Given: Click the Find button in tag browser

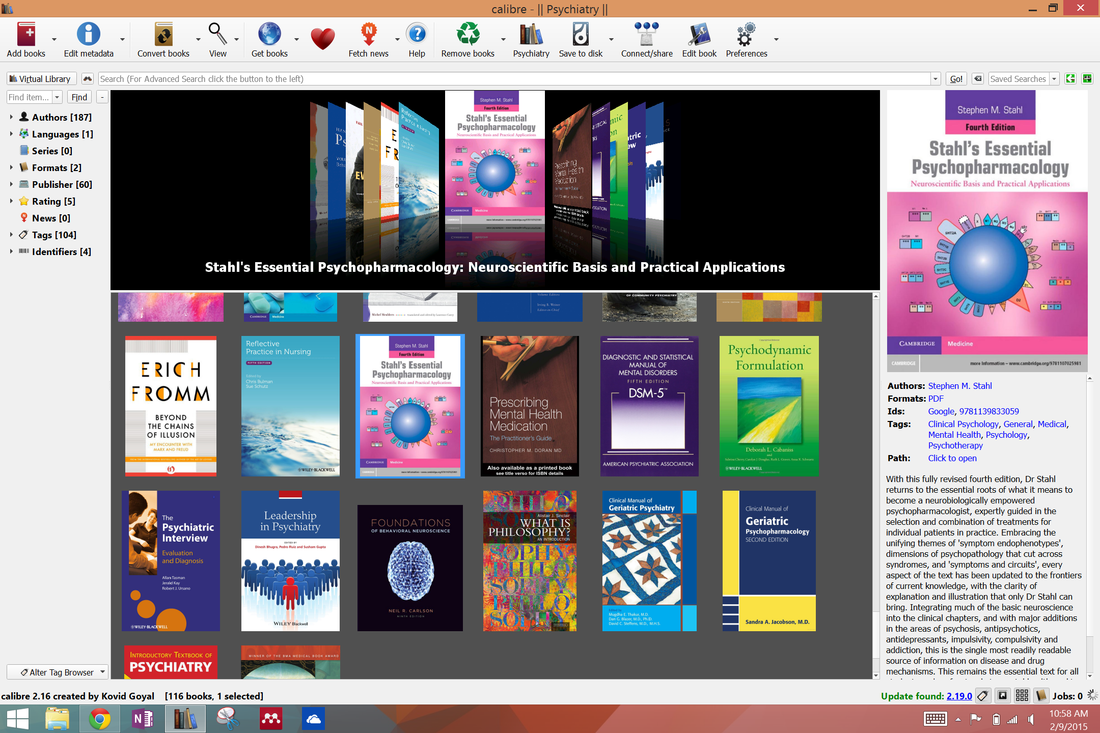Looking at the screenshot, I should (x=79, y=97).
